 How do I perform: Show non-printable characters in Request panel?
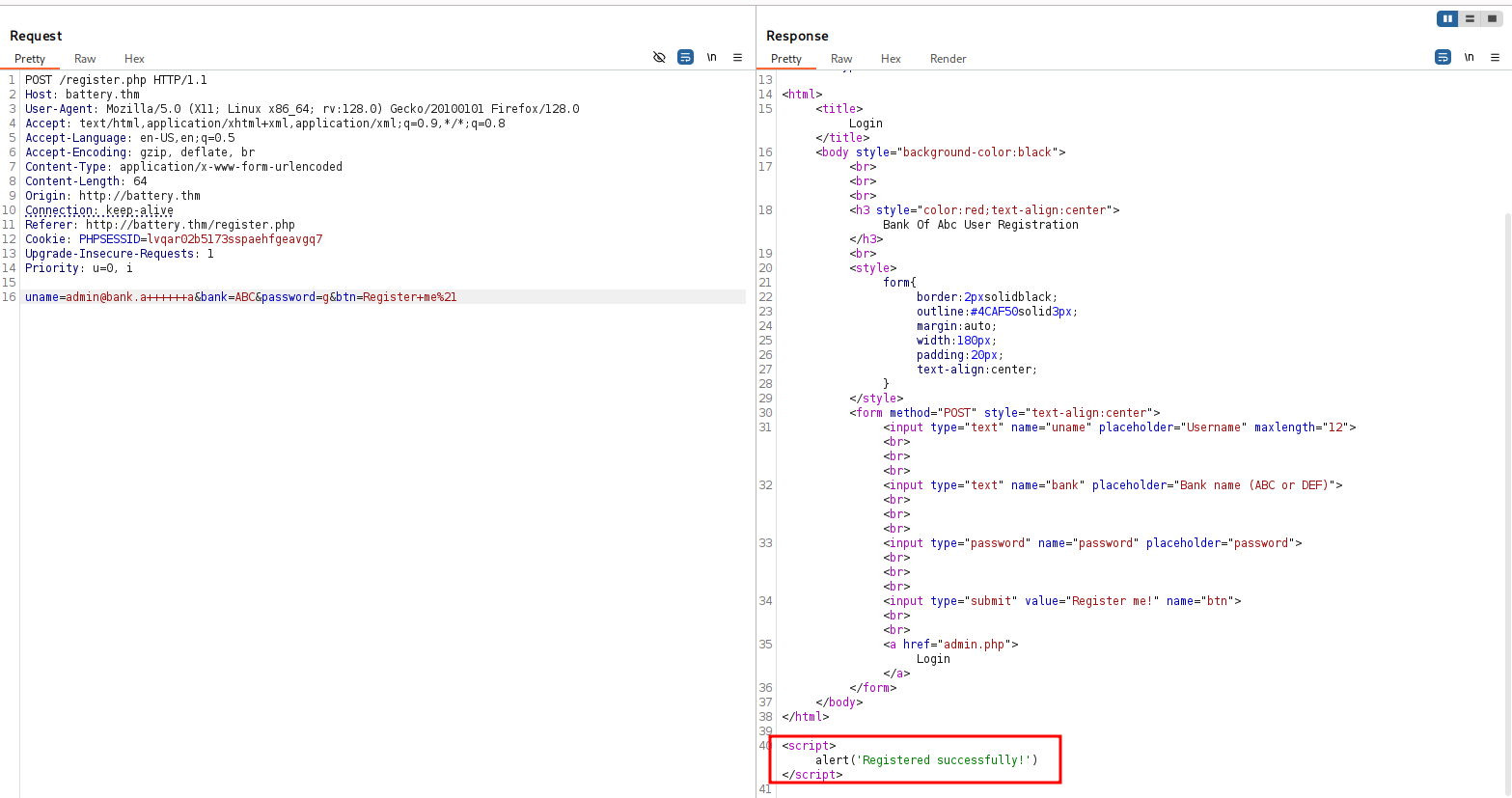[x=711, y=58]
